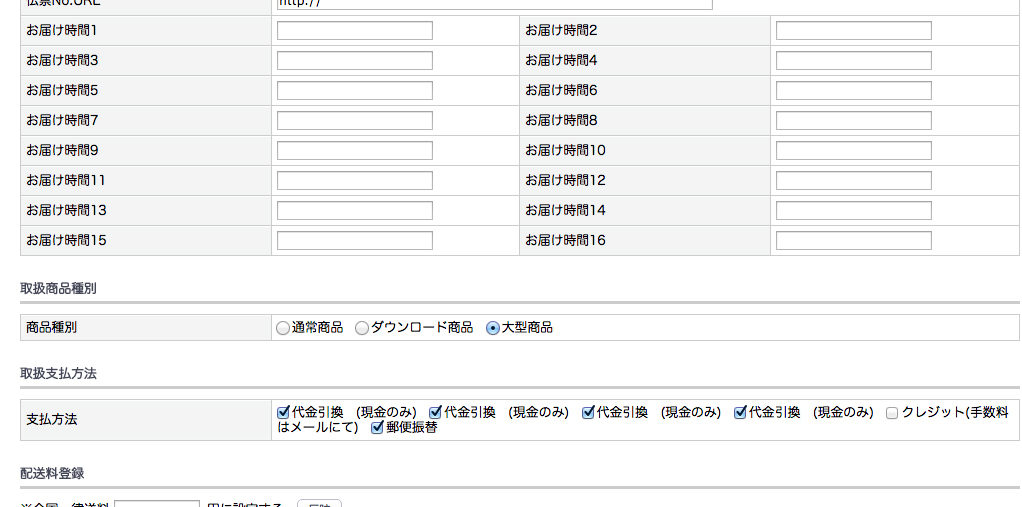Click the お届け時間1 input field

pos(354,31)
